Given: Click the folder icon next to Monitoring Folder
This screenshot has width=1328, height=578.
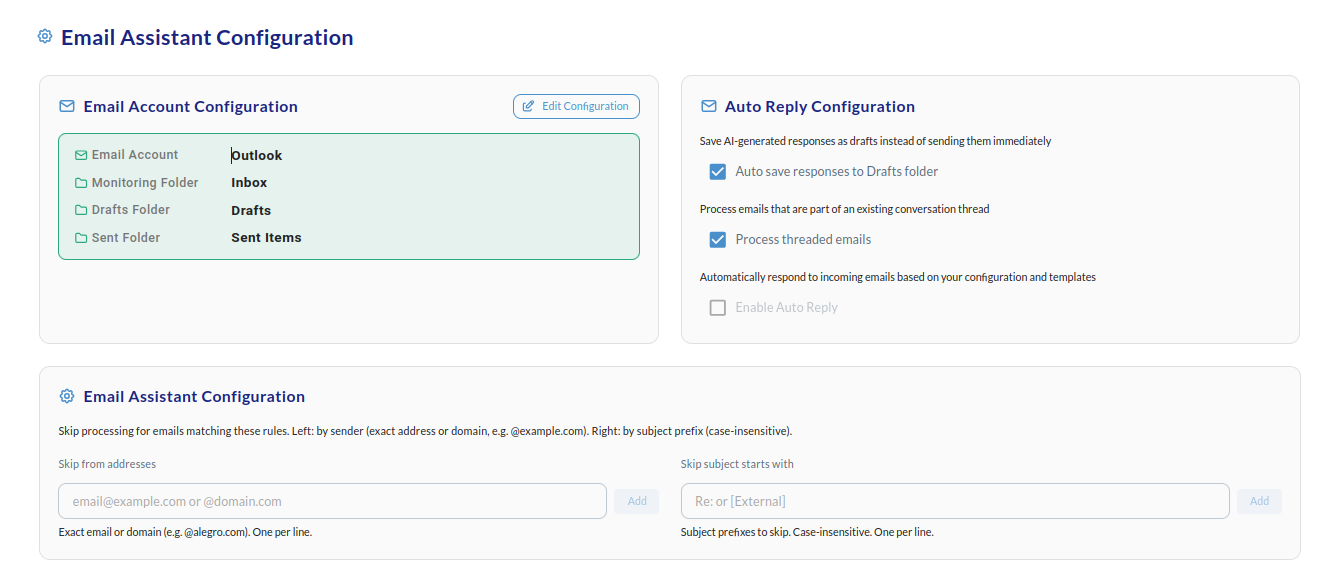Looking at the screenshot, I should coord(81,183).
